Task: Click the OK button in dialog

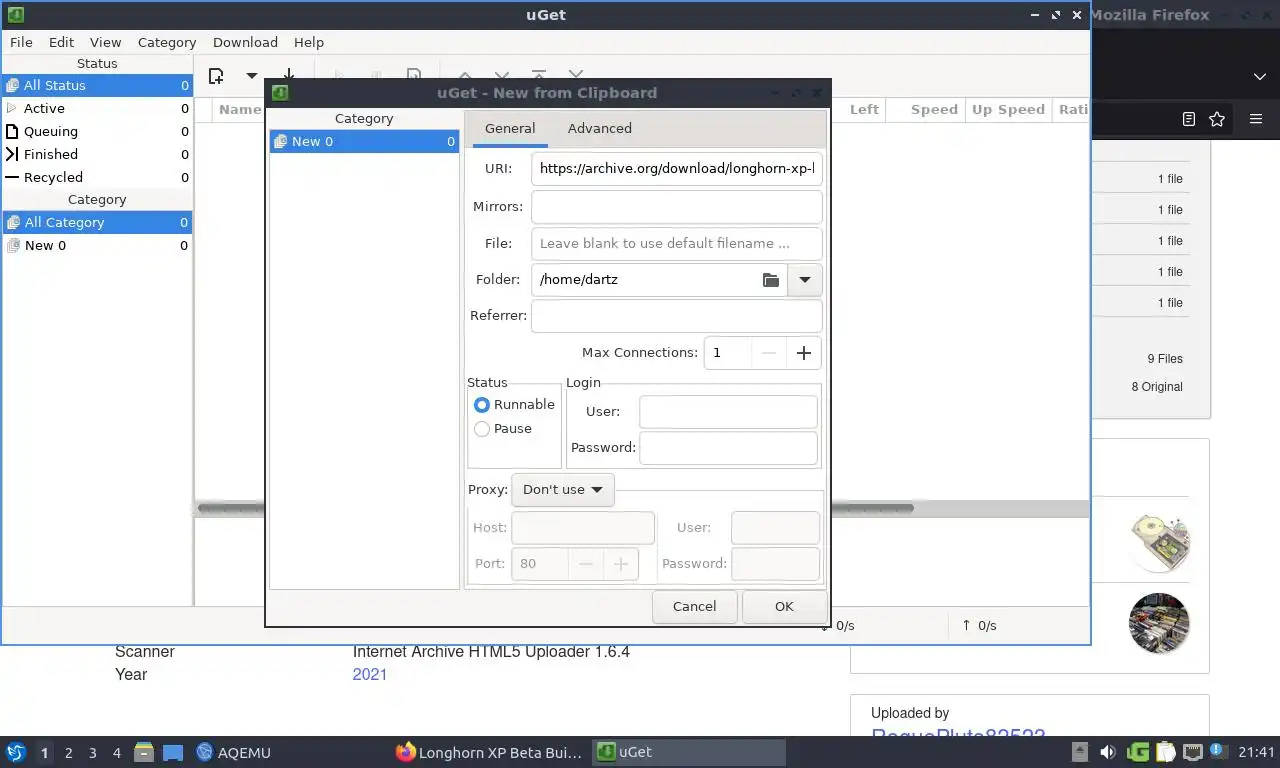Action: 784,606
